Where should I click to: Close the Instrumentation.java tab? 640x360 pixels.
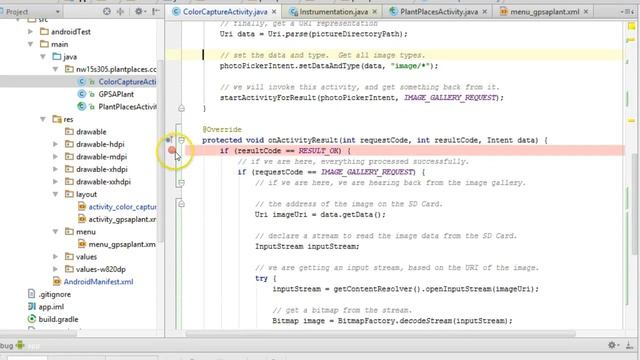click(374, 12)
